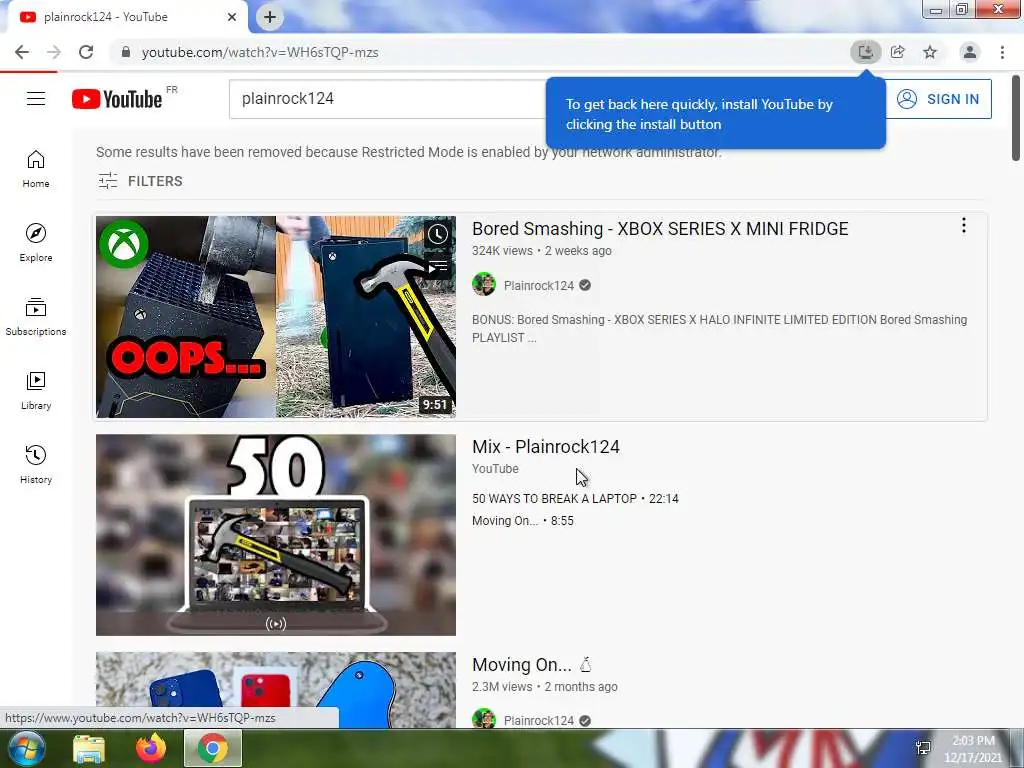Open Mix - Plainrock124 title
Screen dimensions: 1024x768
(x=546, y=447)
